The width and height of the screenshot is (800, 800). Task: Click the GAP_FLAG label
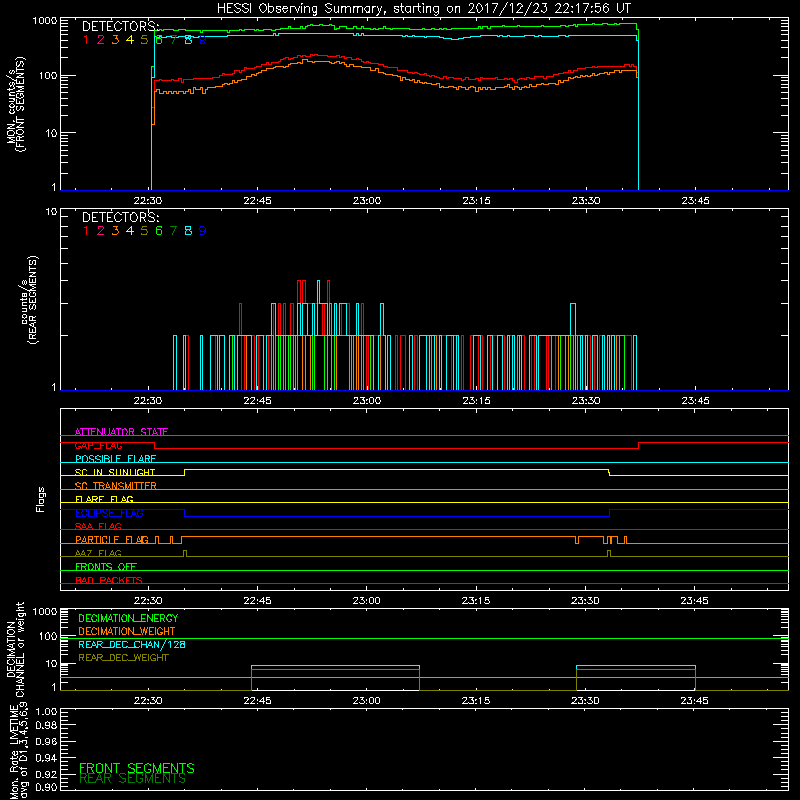point(98,445)
